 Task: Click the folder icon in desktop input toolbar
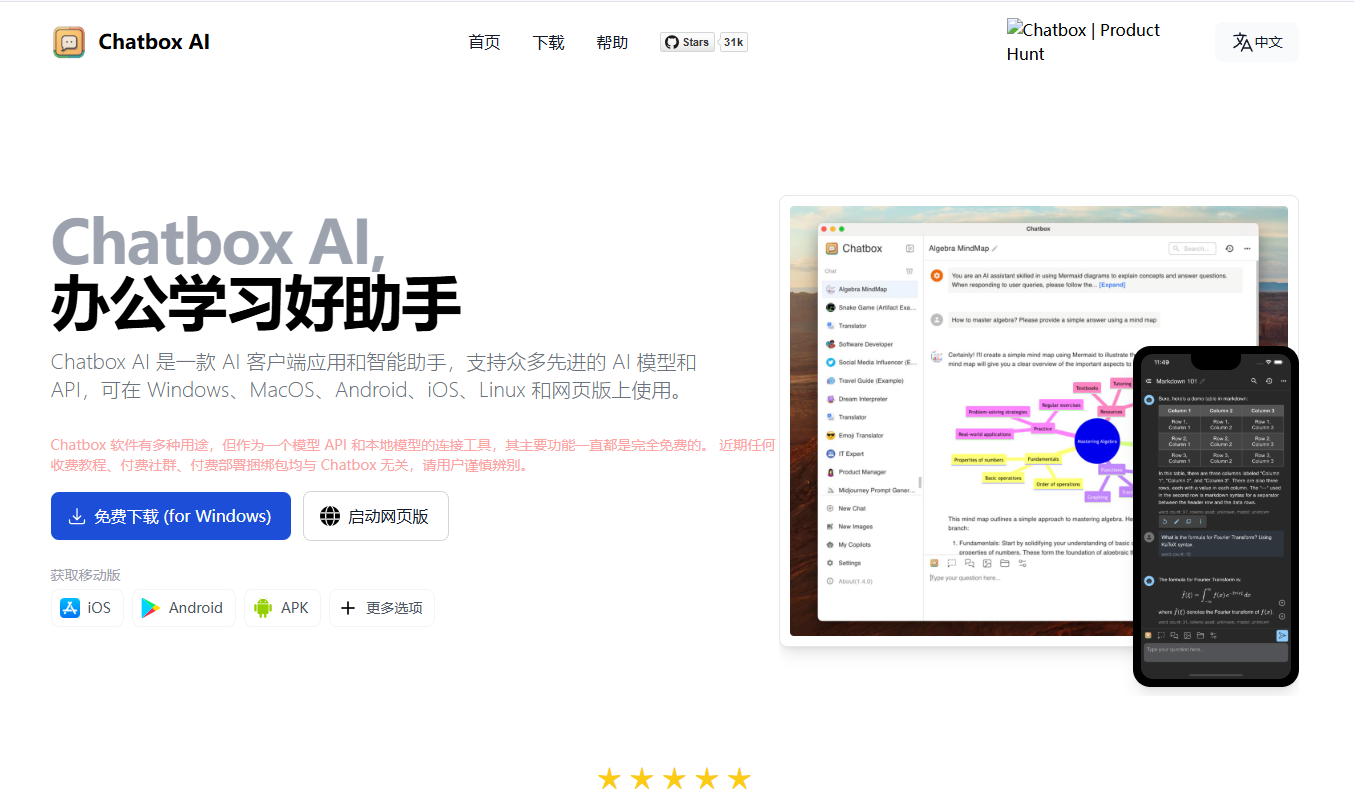[x=1004, y=563]
